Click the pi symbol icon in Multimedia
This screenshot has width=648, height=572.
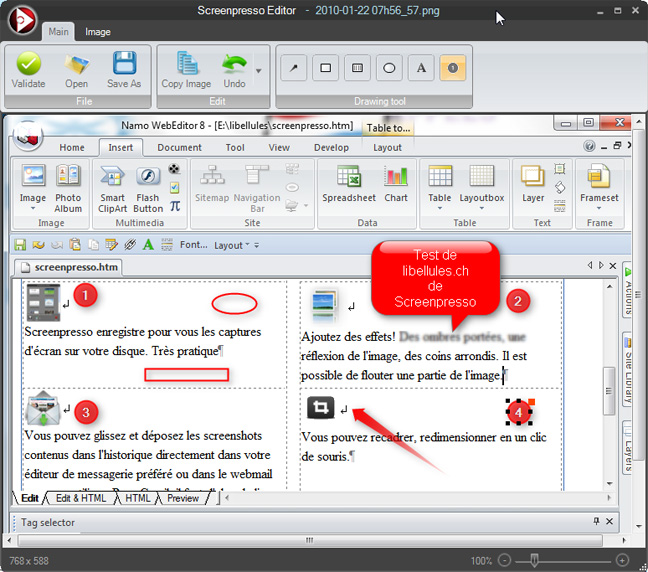pyautogui.click(x=175, y=206)
